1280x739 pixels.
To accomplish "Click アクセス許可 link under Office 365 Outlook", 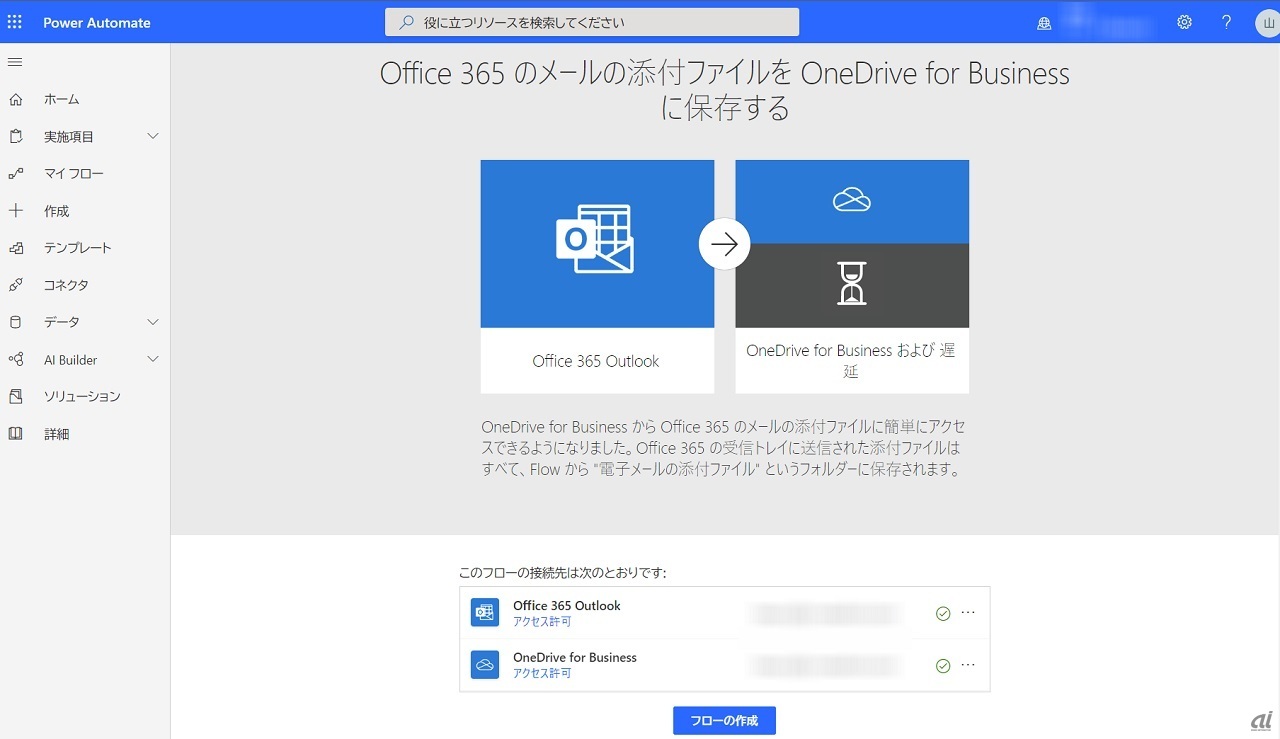I will 542,622.
